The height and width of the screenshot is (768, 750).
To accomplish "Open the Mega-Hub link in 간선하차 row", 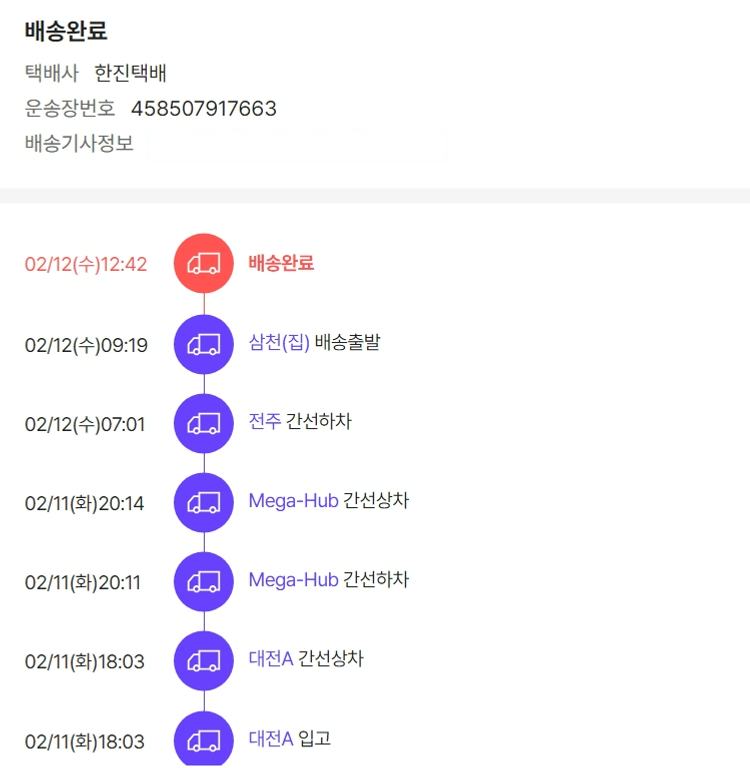I will pyautogui.click(x=293, y=580).
